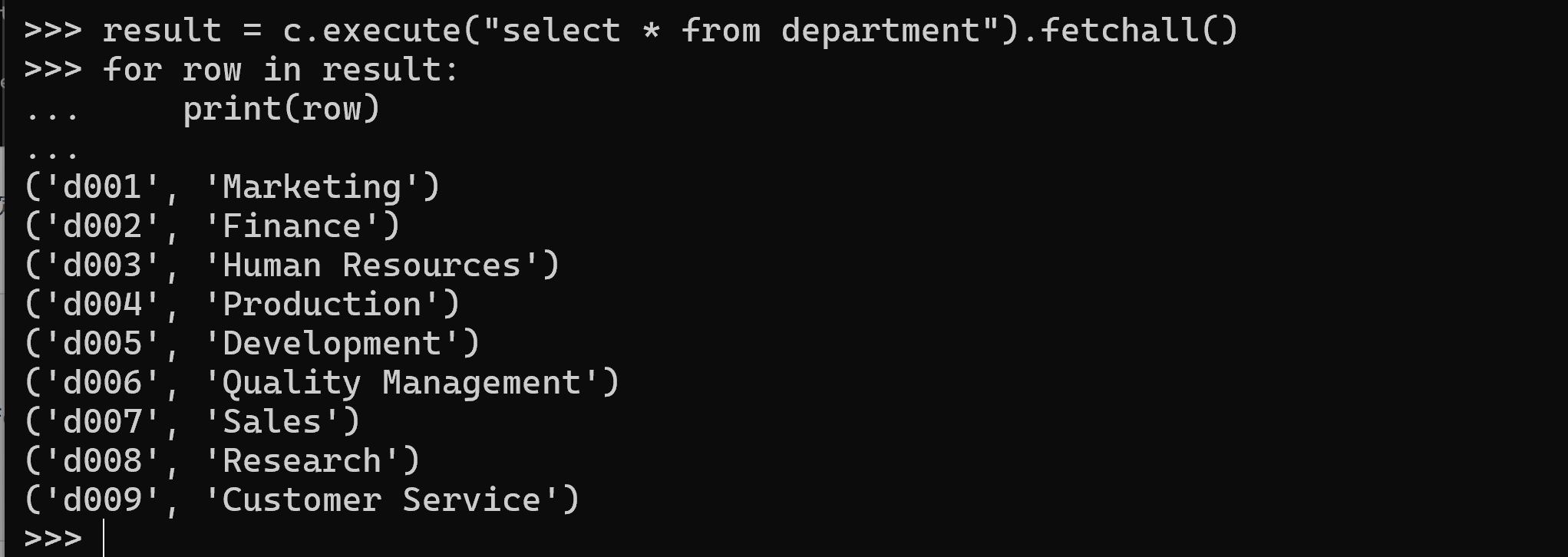Click the 'result' variable in first line
The height and width of the screenshot is (557, 1568).
pos(162,31)
